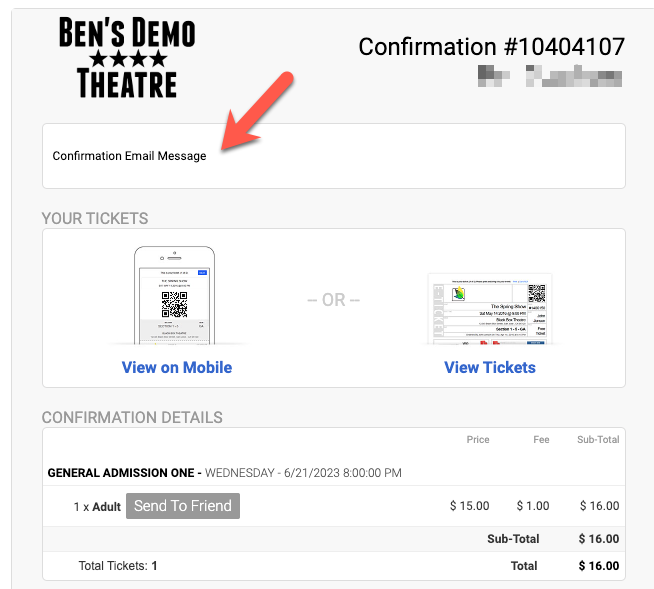Click the QR code on phone image
This screenshot has width=654, height=589.
pyautogui.click(x=174, y=305)
